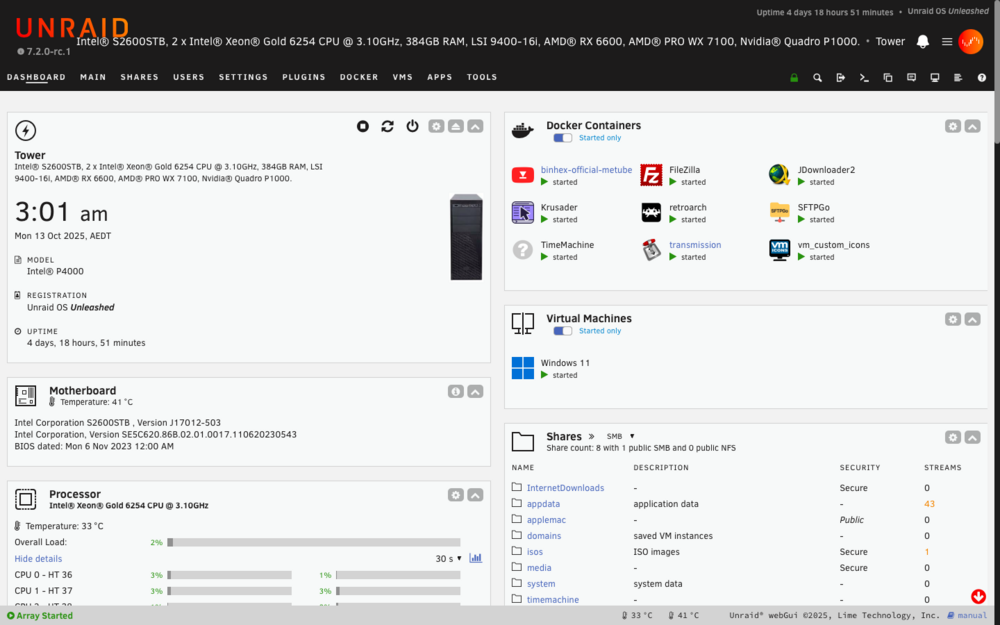1000x625 pixels.
Task: Collapse the Virtual Machines panel chevron
Action: [973, 319]
